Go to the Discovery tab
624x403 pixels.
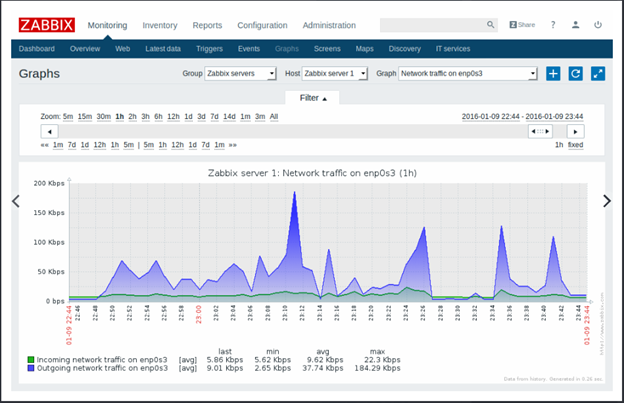[x=404, y=49]
